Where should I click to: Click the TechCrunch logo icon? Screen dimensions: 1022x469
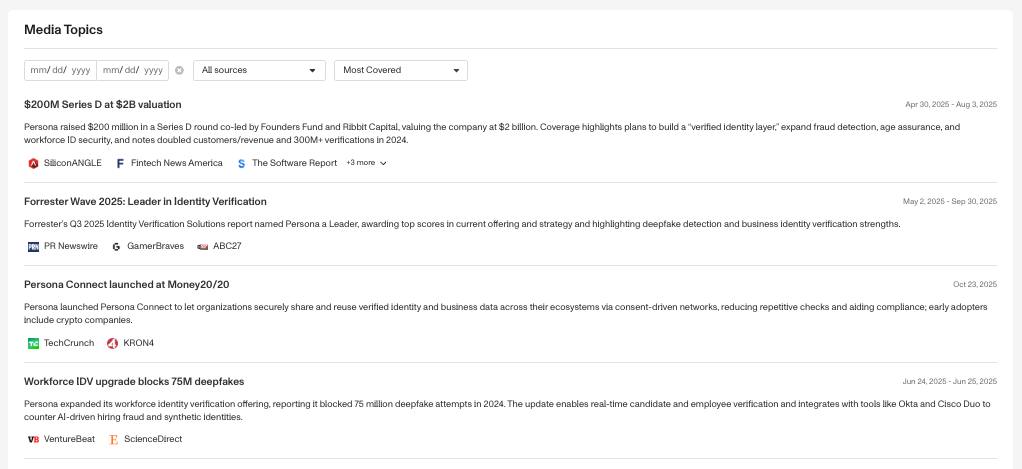pos(34,343)
